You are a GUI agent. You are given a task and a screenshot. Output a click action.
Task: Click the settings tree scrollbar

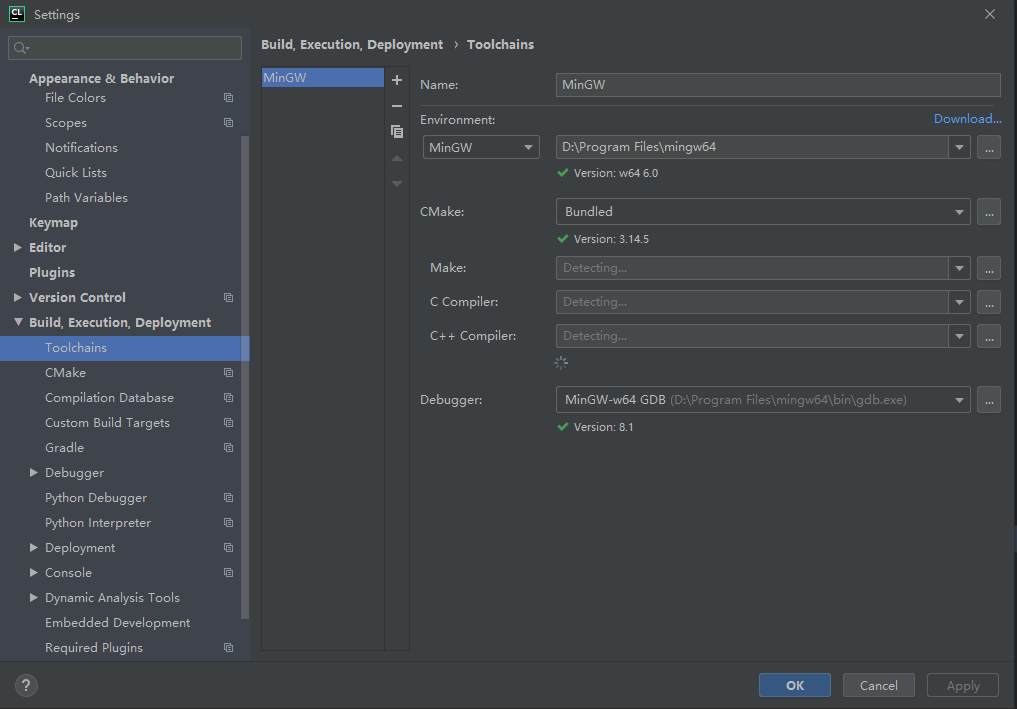pyautogui.click(x=245, y=376)
